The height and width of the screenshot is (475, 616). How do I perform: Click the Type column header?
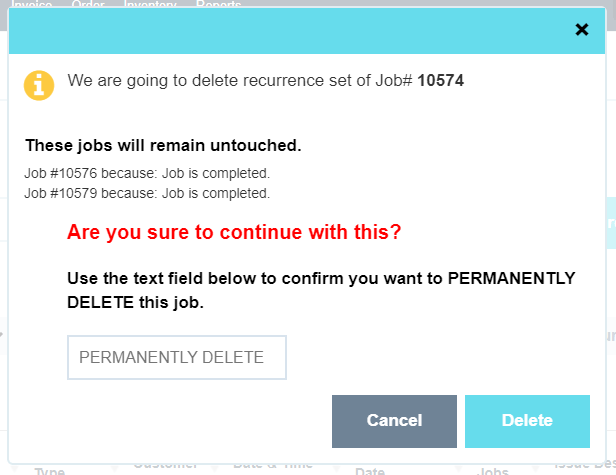pos(50,469)
